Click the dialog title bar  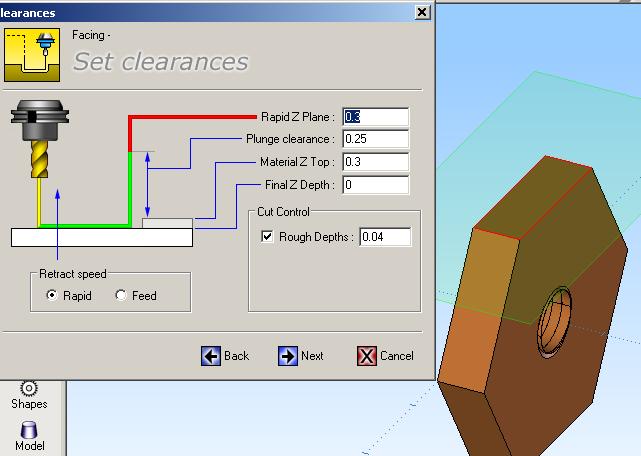pos(200,12)
